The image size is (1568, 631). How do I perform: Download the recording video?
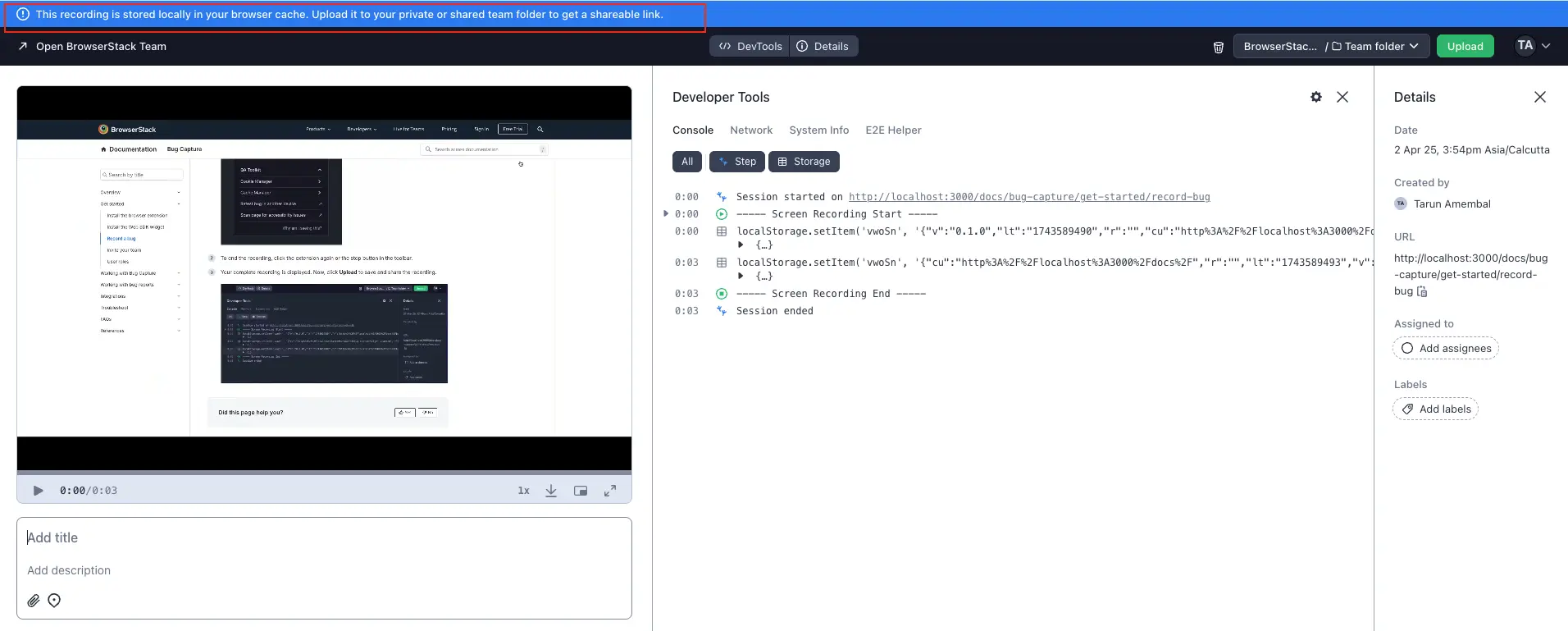pyautogui.click(x=551, y=491)
